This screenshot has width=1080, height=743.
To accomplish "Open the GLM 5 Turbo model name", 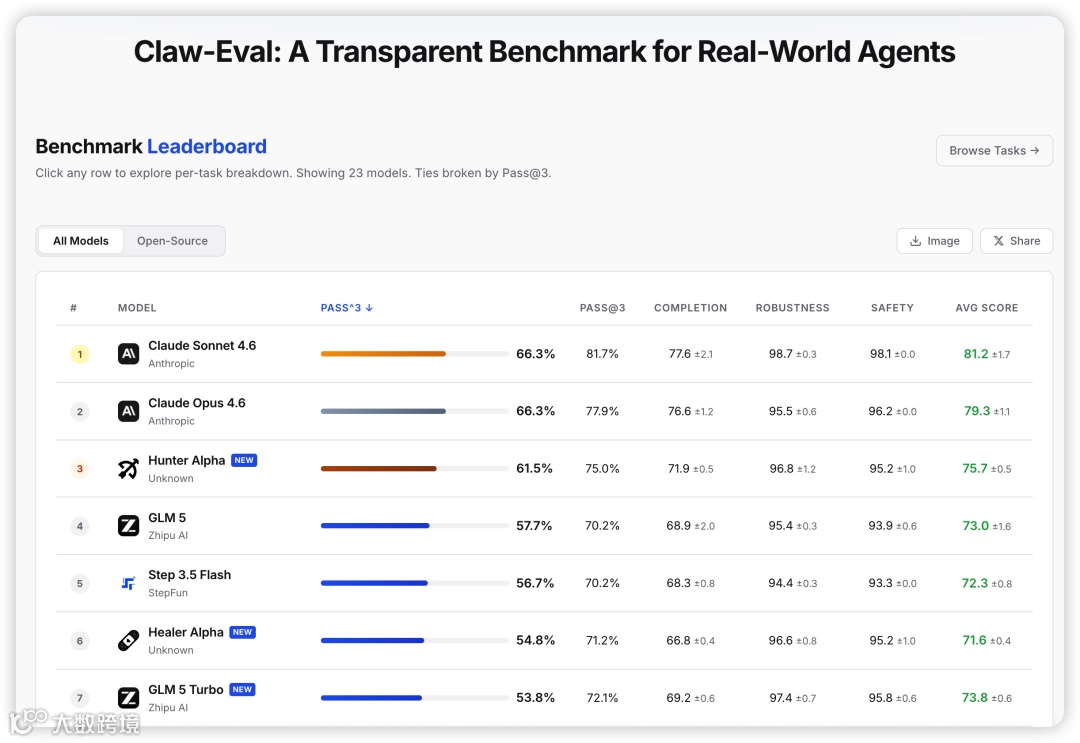I will (x=185, y=689).
